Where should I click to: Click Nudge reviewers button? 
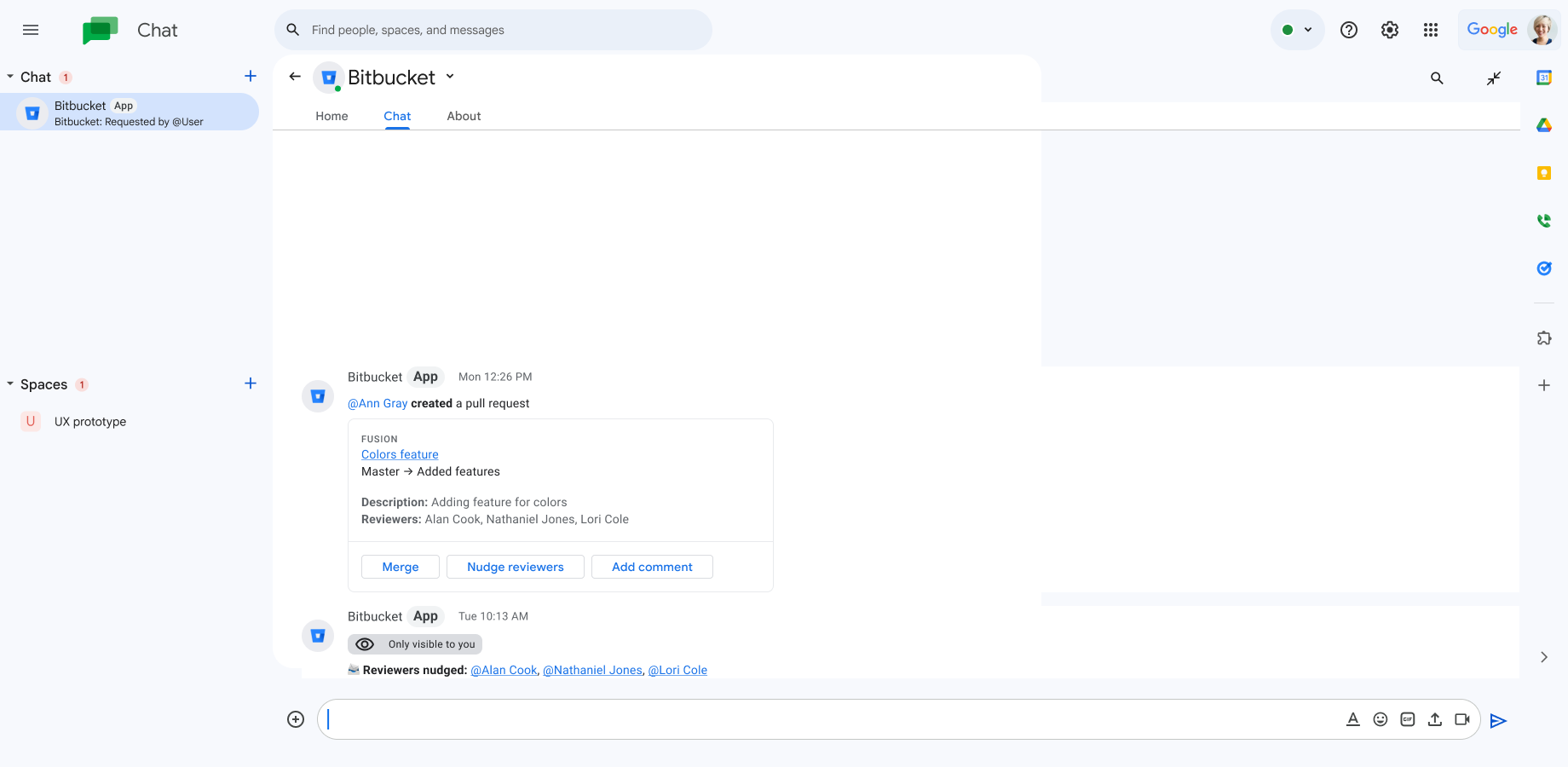pyautogui.click(x=516, y=567)
